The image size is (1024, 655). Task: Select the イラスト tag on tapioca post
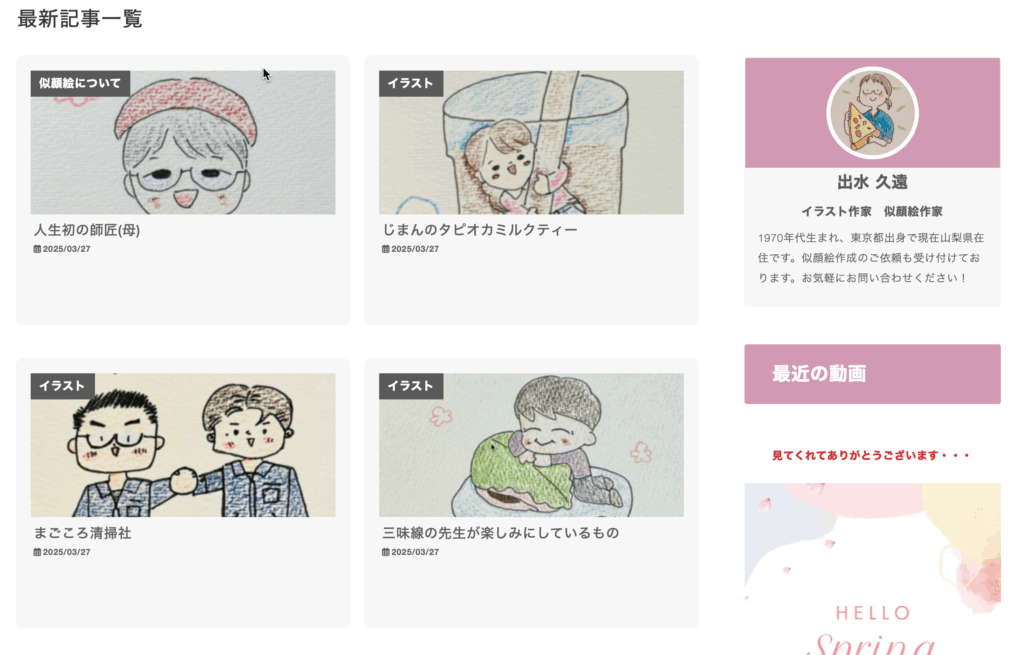click(x=411, y=84)
